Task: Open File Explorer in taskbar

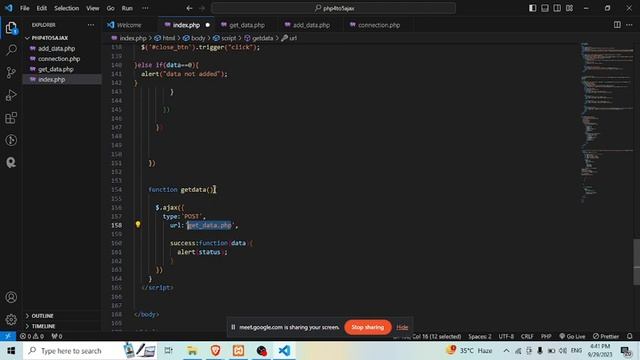Action: (x=192, y=351)
